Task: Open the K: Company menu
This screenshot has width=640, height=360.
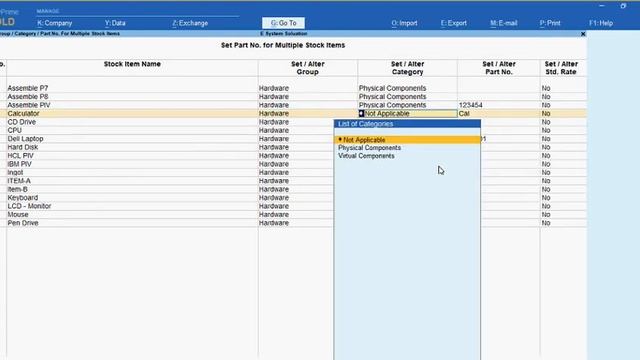Action: click(x=54, y=23)
